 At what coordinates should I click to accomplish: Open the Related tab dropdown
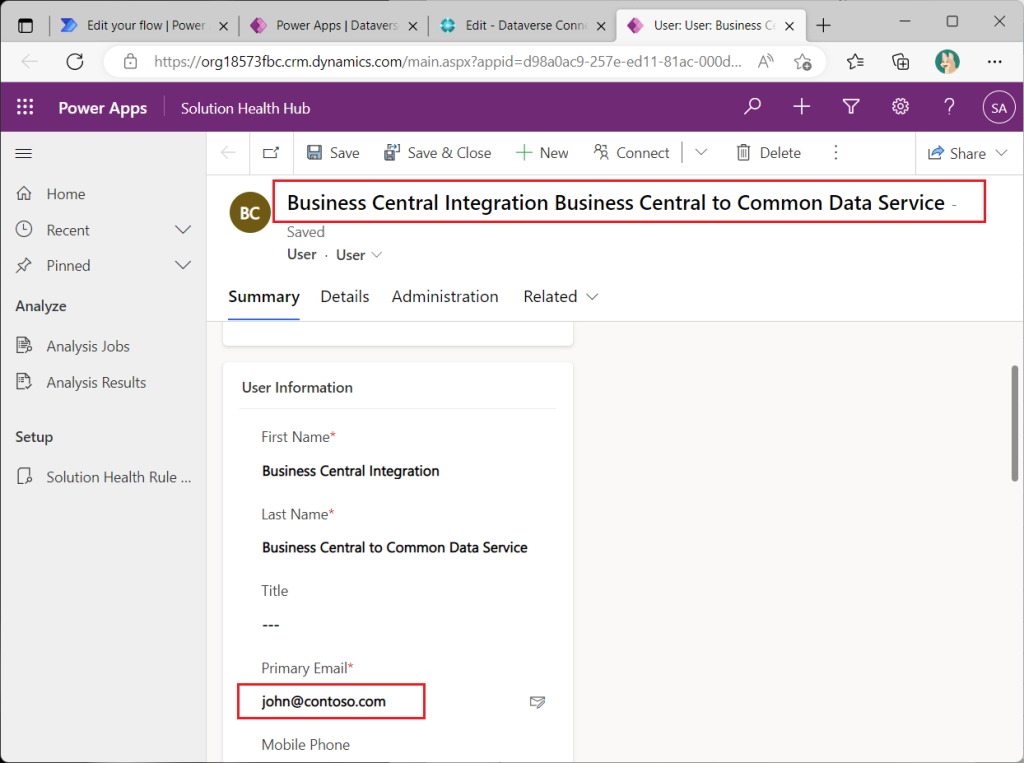click(560, 297)
